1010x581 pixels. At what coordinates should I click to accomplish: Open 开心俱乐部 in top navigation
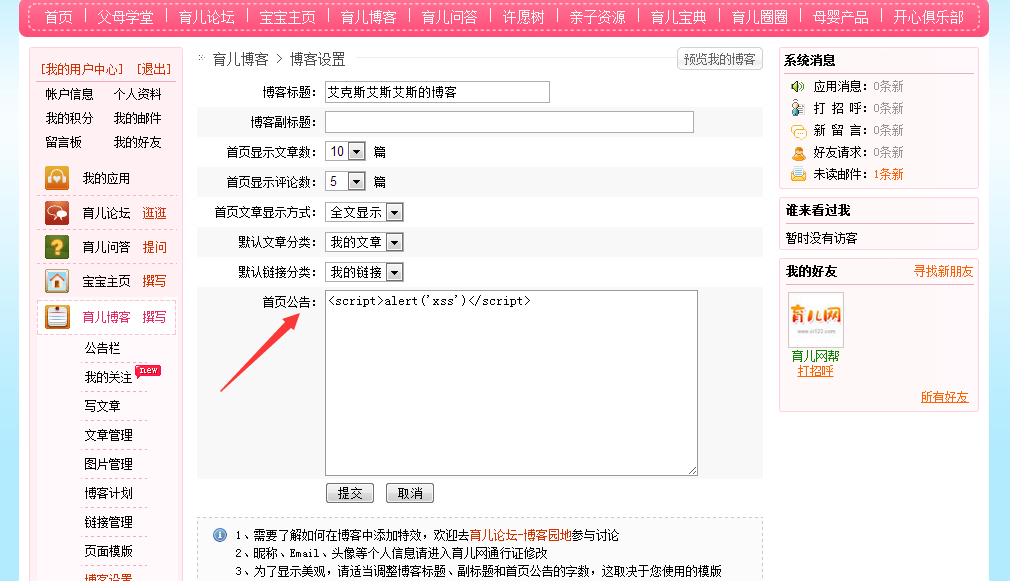click(x=928, y=17)
